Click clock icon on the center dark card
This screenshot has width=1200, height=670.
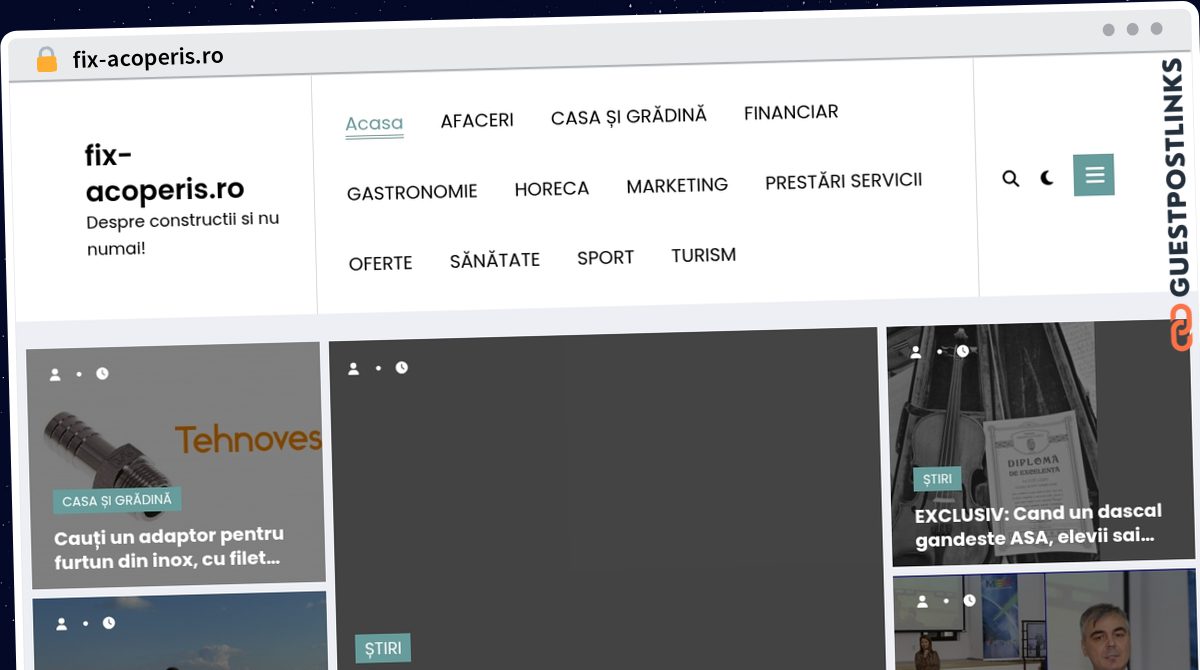[x=401, y=367]
